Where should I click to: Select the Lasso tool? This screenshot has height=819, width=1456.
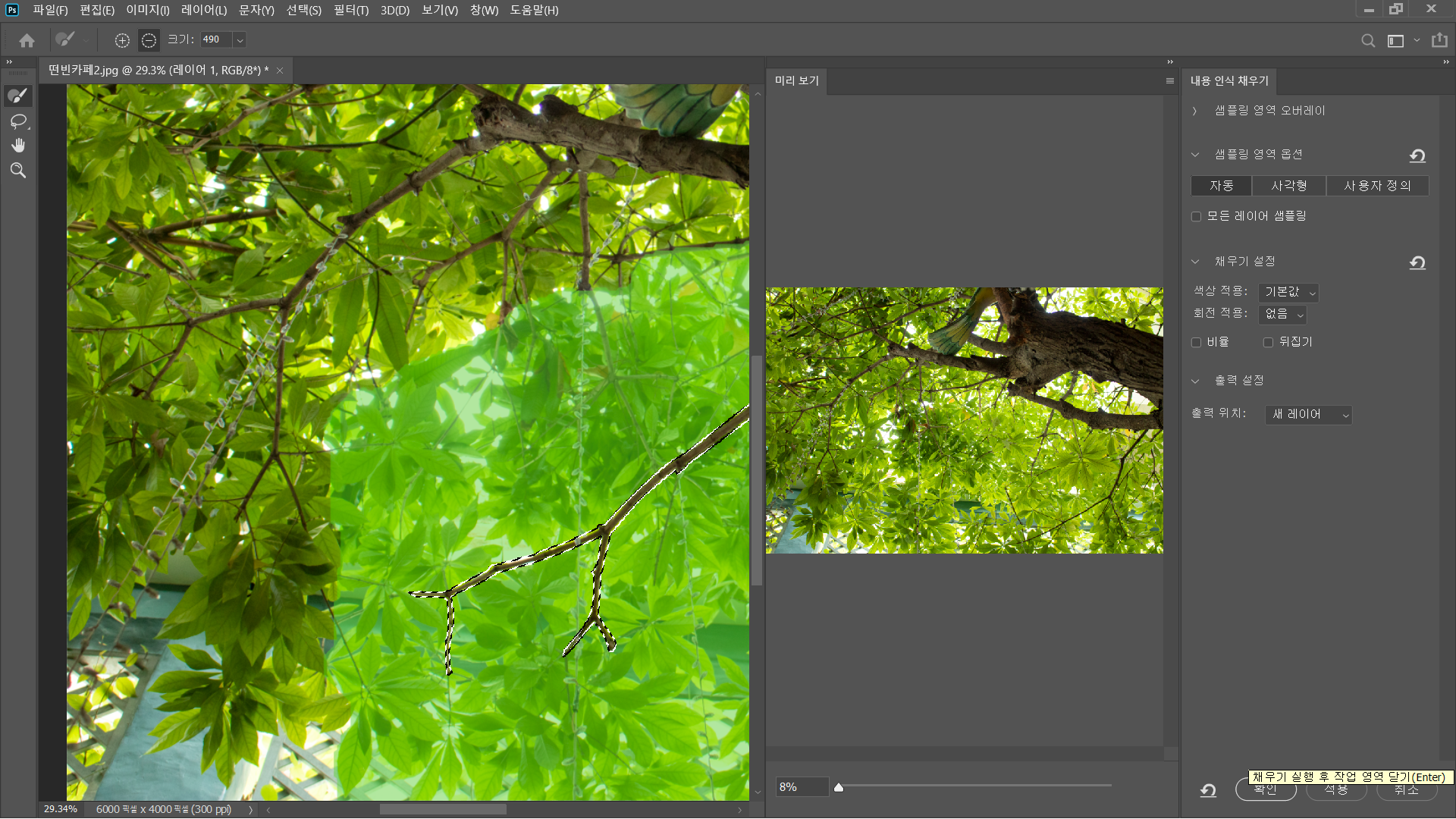(18, 121)
